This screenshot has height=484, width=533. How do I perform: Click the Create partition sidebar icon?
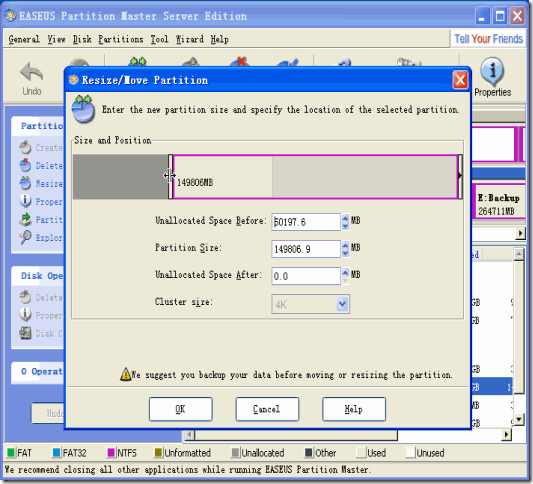click(25, 148)
